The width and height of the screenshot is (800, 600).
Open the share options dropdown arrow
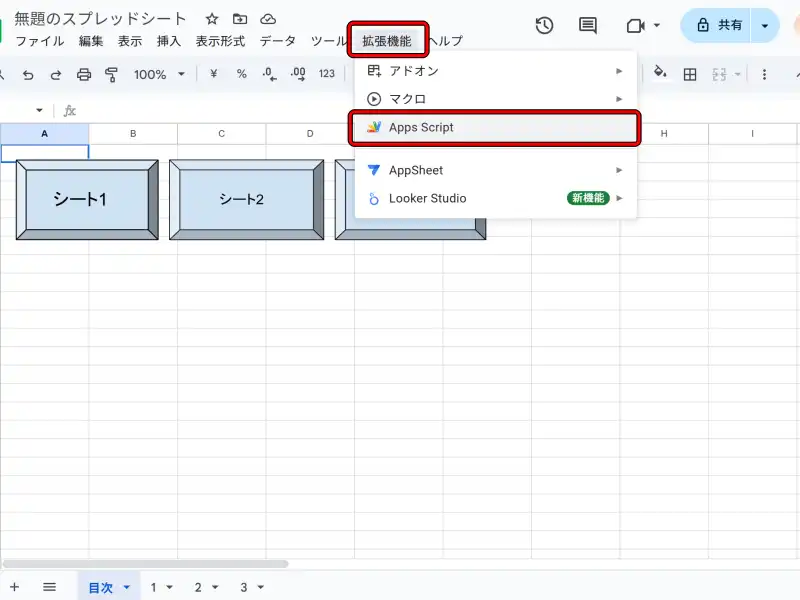click(x=764, y=26)
